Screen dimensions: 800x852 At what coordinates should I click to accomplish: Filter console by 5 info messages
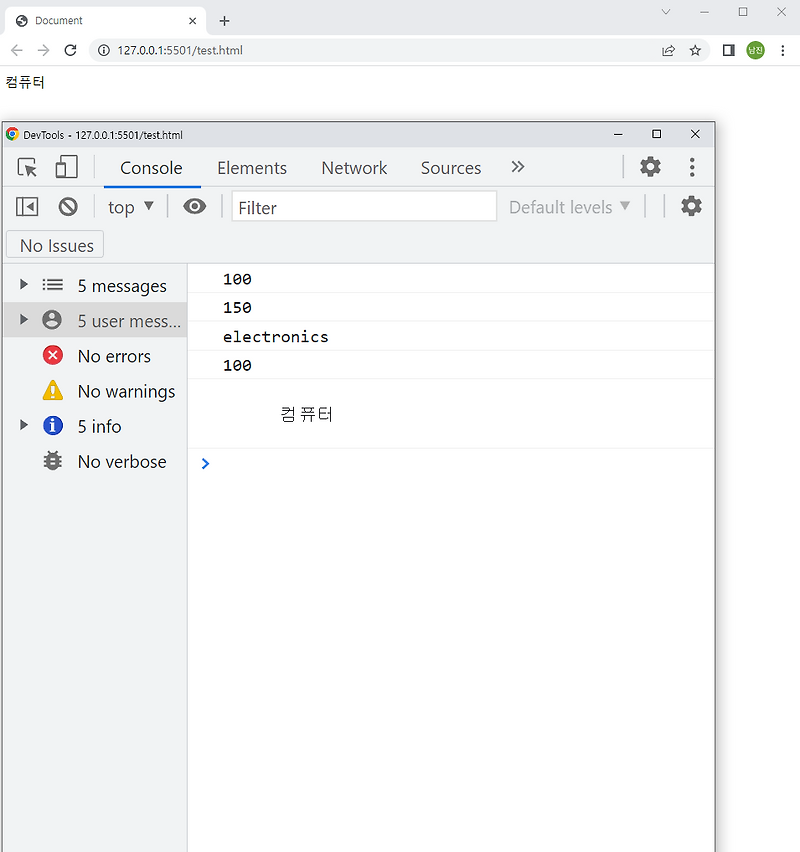98,426
